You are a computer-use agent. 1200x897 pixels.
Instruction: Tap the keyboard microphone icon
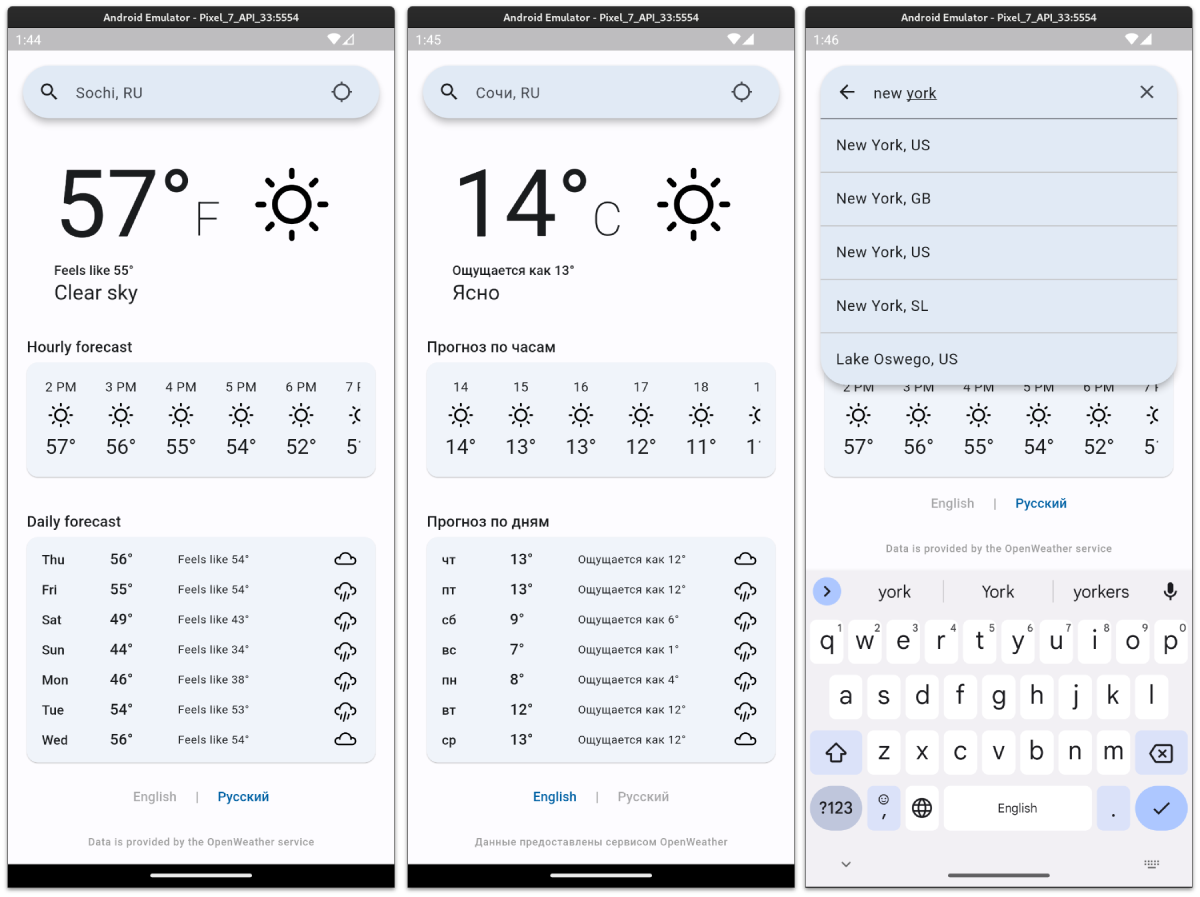pos(1170,591)
